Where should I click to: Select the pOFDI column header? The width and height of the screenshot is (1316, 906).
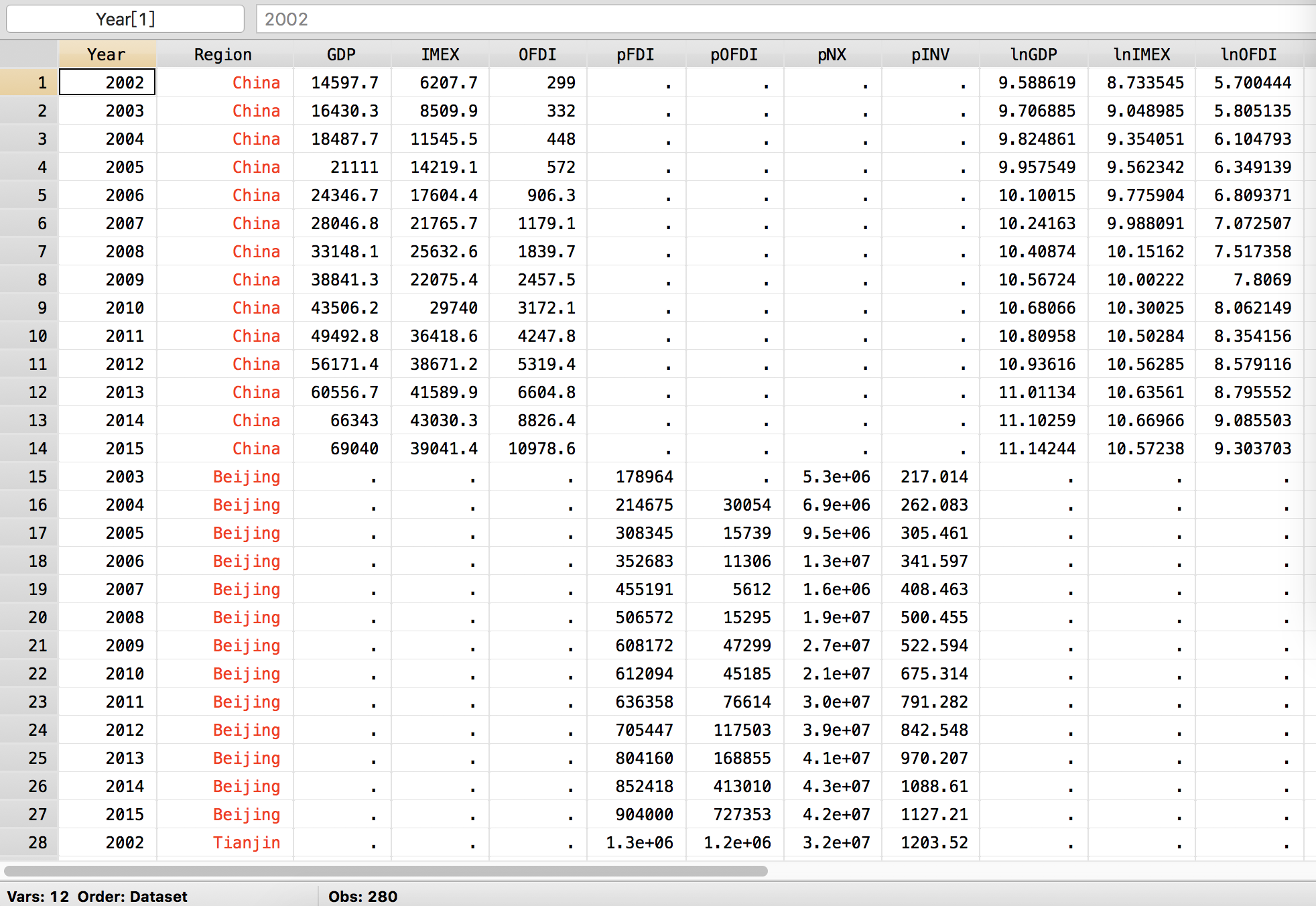point(734,54)
